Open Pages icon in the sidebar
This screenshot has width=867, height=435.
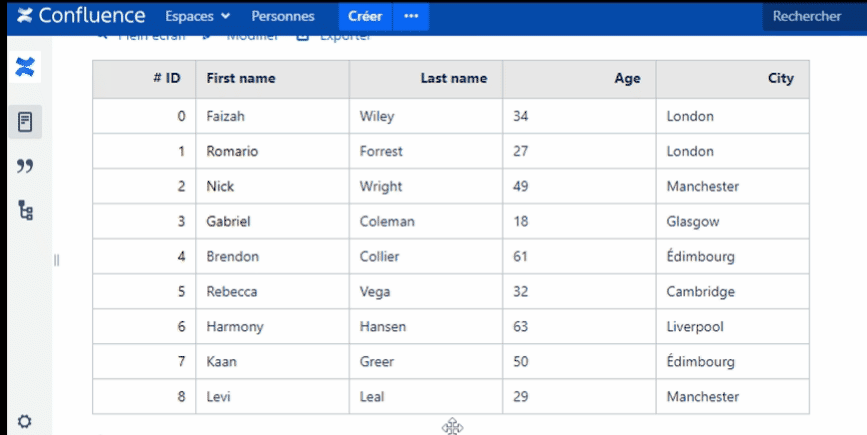[x=25, y=122]
